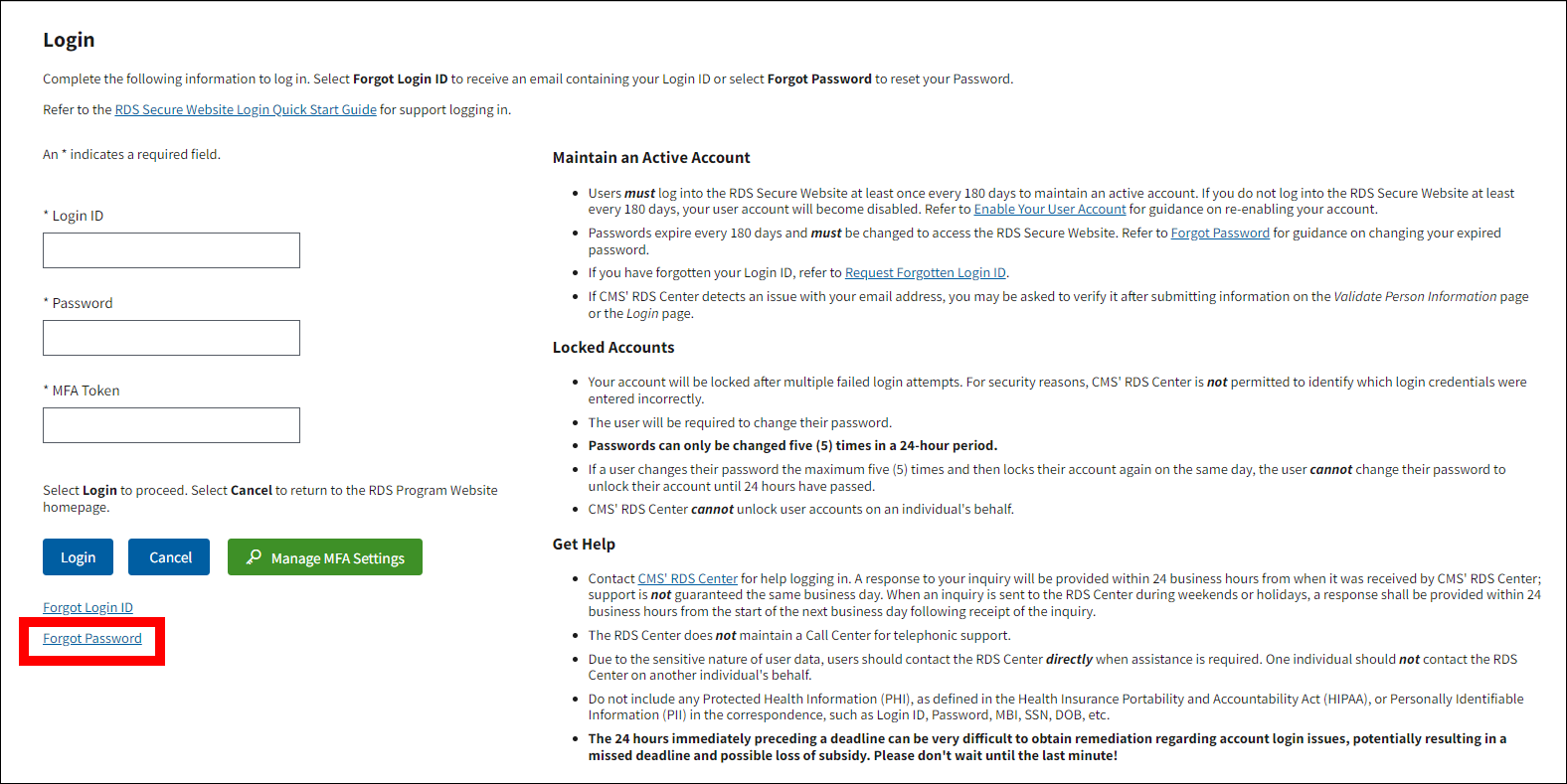Click into the Password text box
This screenshot has width=1567, height=784.
(x=171, y=338)
